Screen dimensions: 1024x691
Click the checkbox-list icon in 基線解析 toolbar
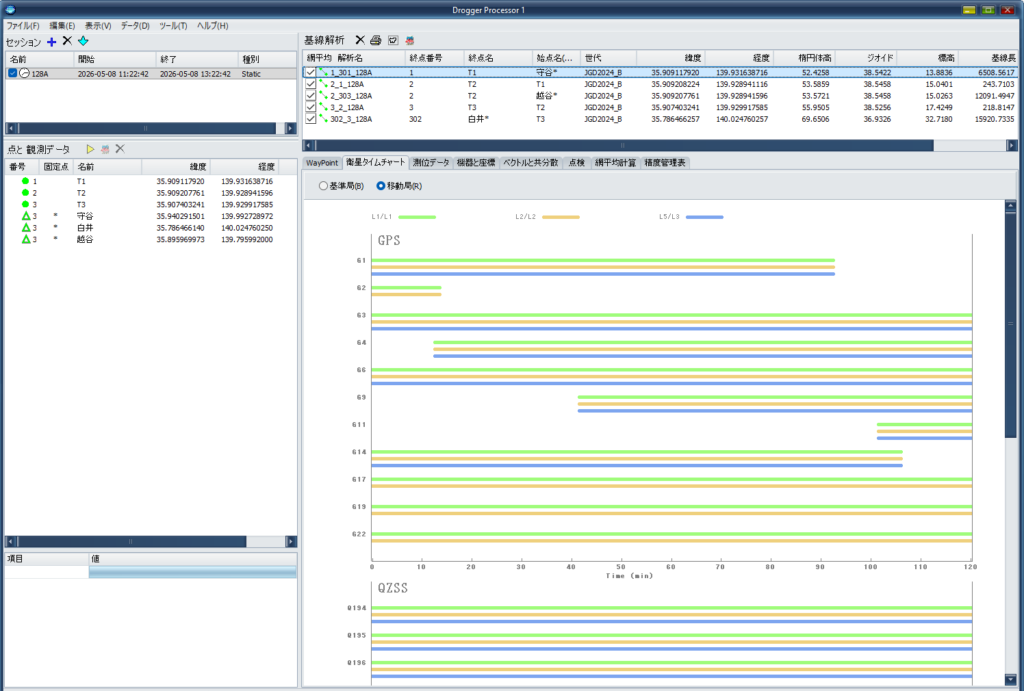click(x=393, y=40)
